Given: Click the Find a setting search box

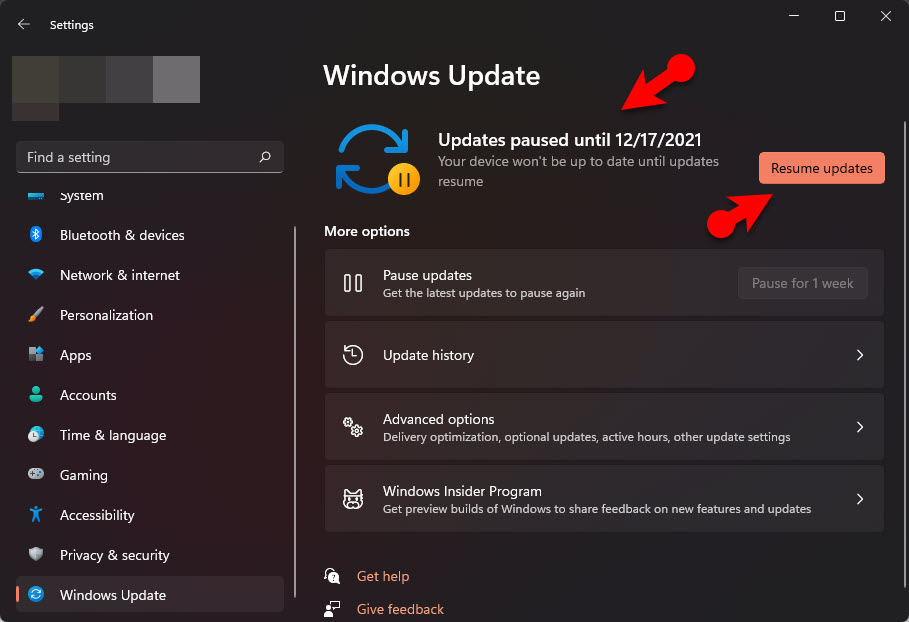Looking at the screenshot, I should point(150,157).
